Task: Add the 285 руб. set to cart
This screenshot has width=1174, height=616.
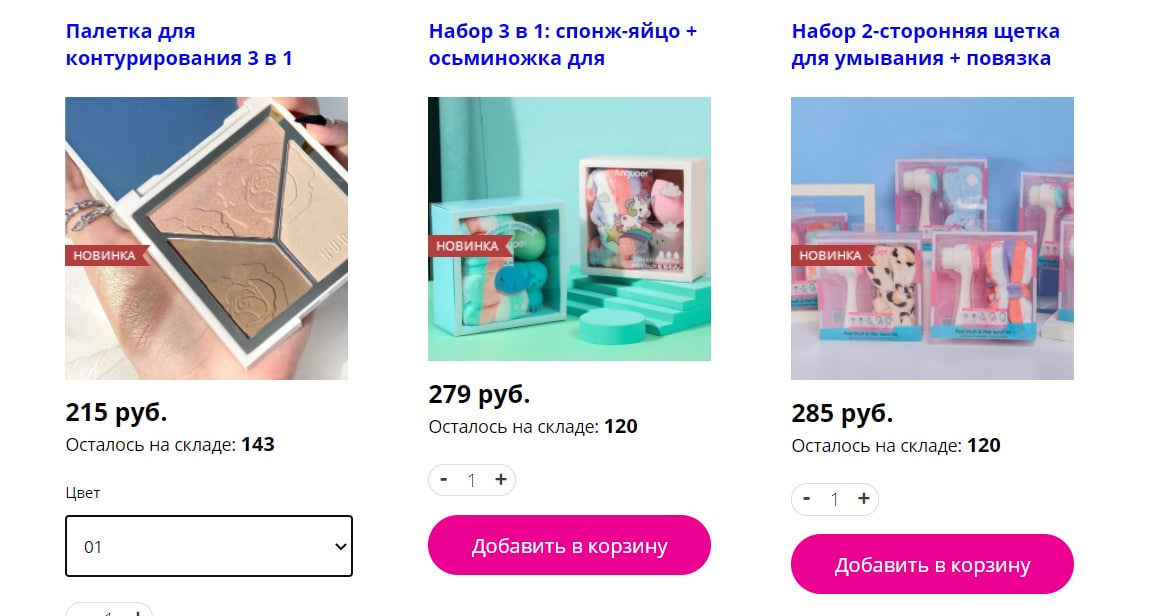Action: (932, 564)
